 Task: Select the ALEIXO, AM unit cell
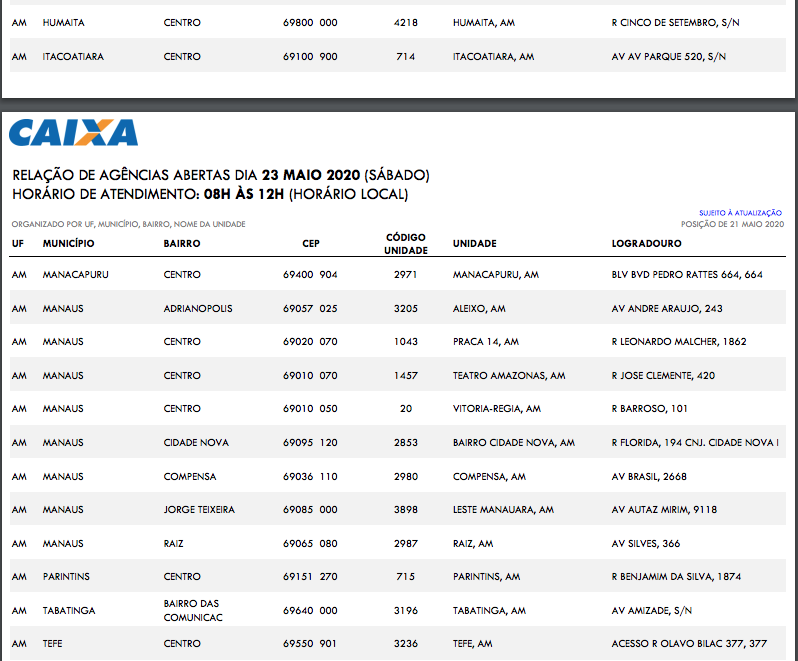(479, 309)
